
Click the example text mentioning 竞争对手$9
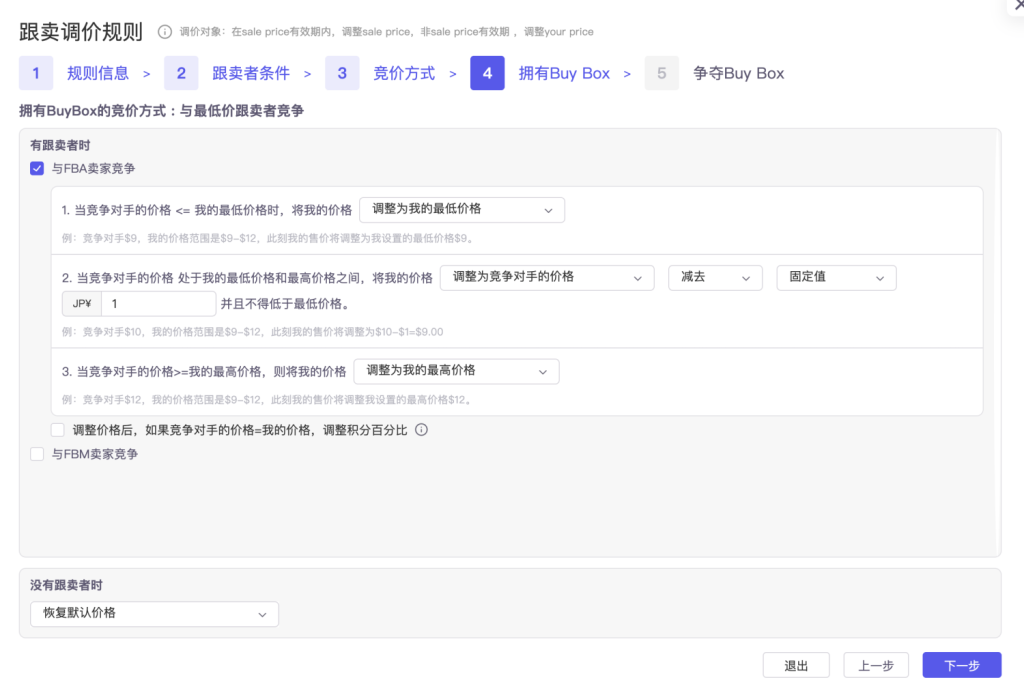tap(268, 238)
